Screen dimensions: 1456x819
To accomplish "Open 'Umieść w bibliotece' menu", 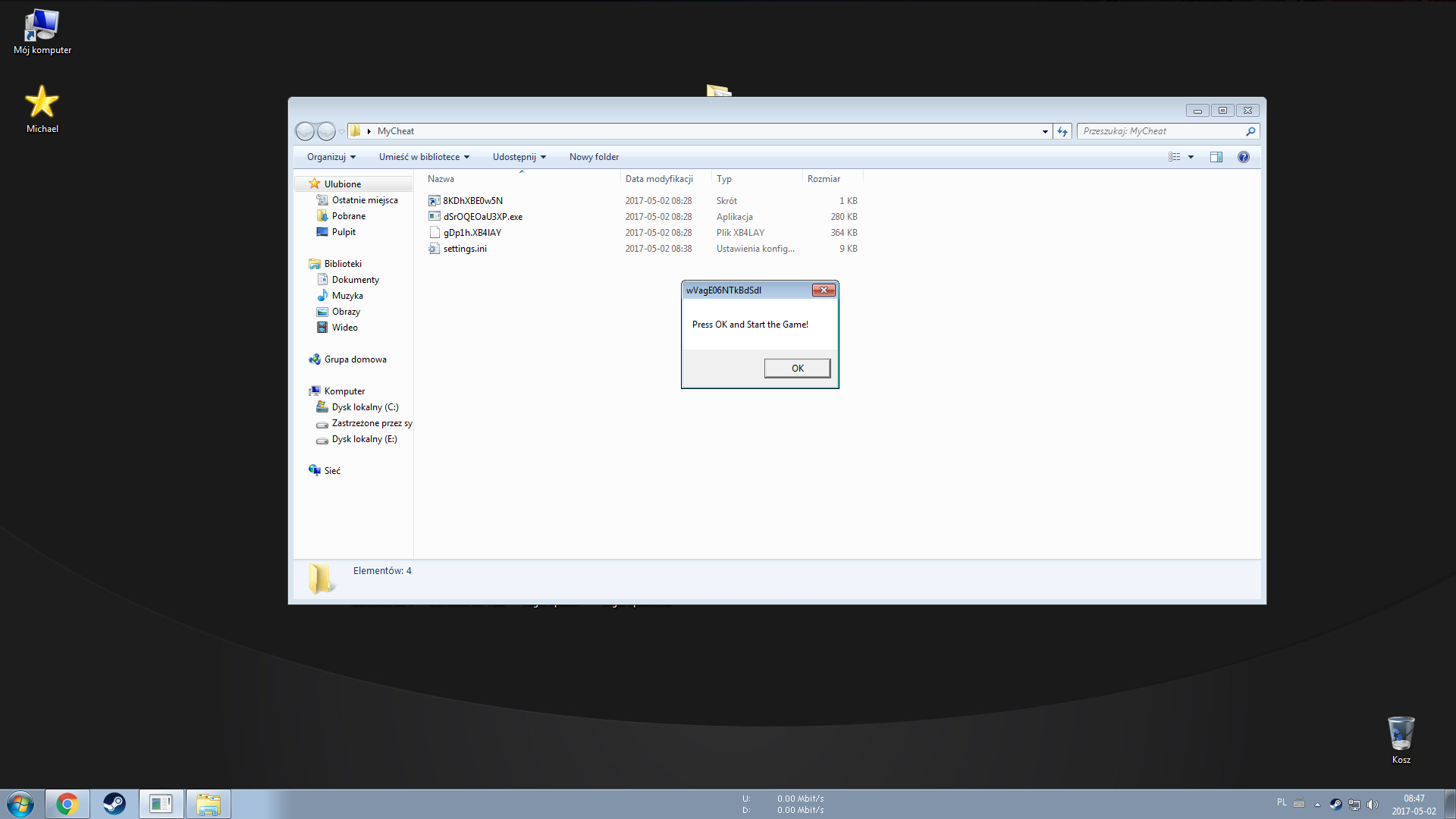I will (425, 157).
